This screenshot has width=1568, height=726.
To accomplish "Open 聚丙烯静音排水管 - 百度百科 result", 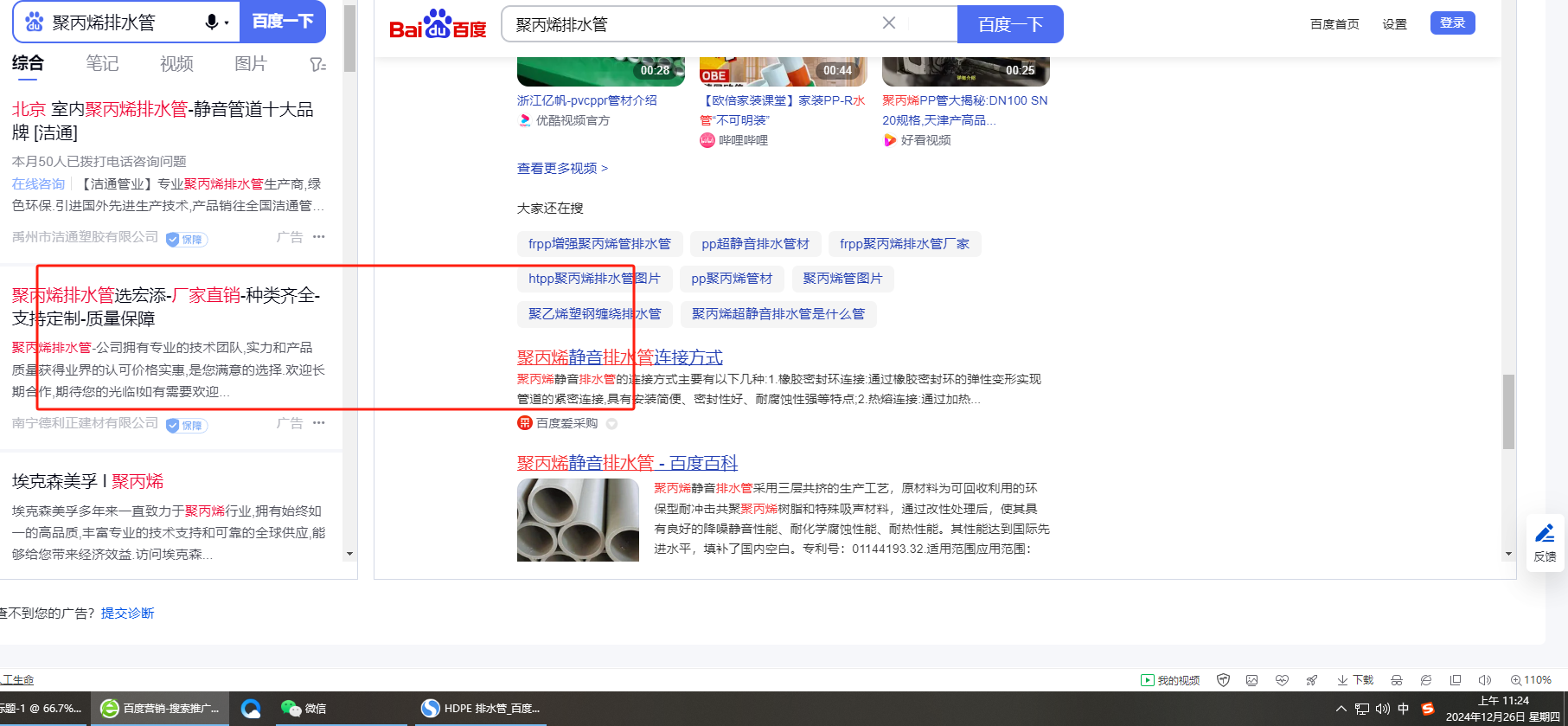I will click(627, 463).
